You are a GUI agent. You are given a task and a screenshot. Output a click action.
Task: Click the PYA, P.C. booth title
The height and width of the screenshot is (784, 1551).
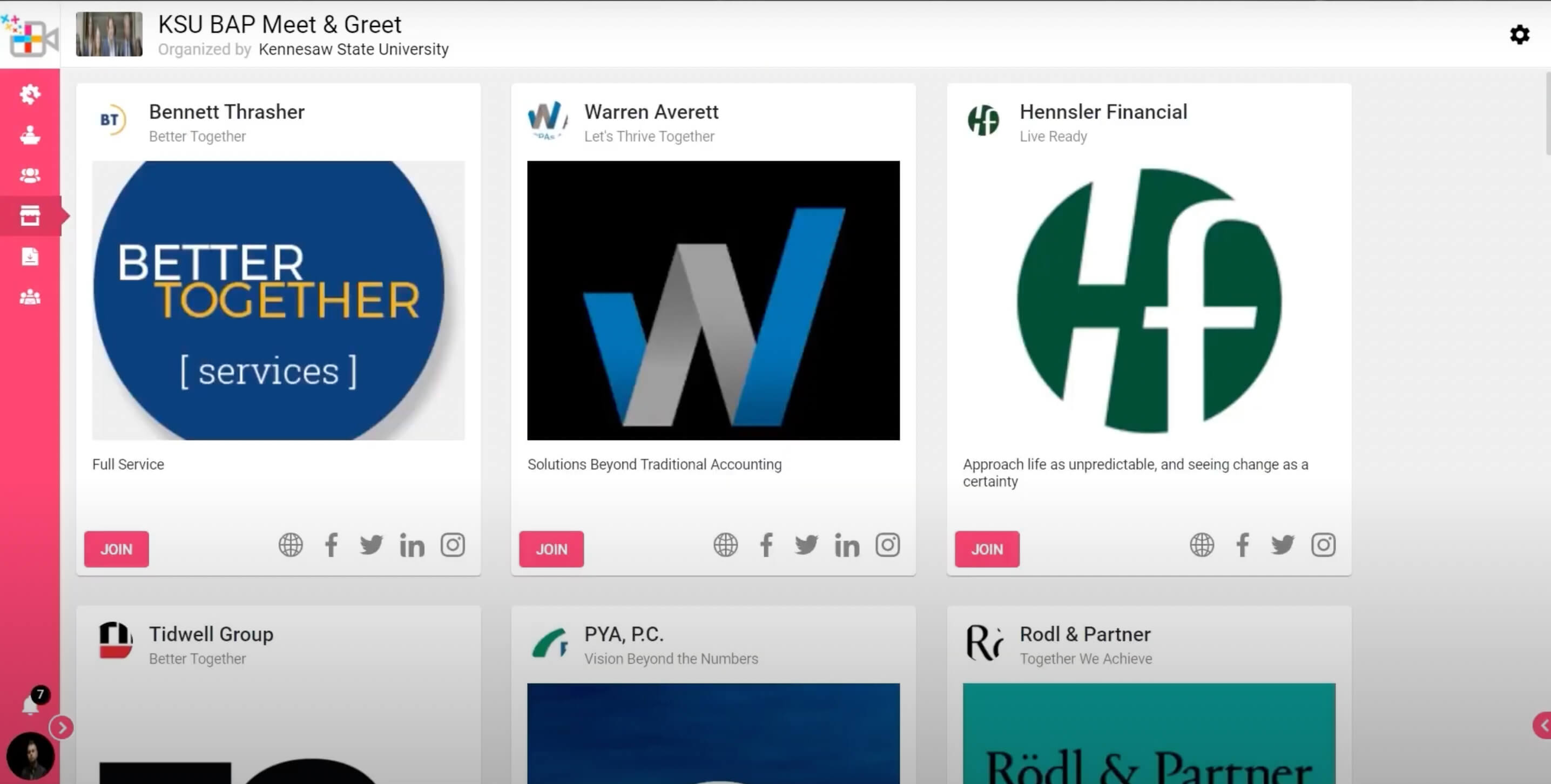(624, 634)
